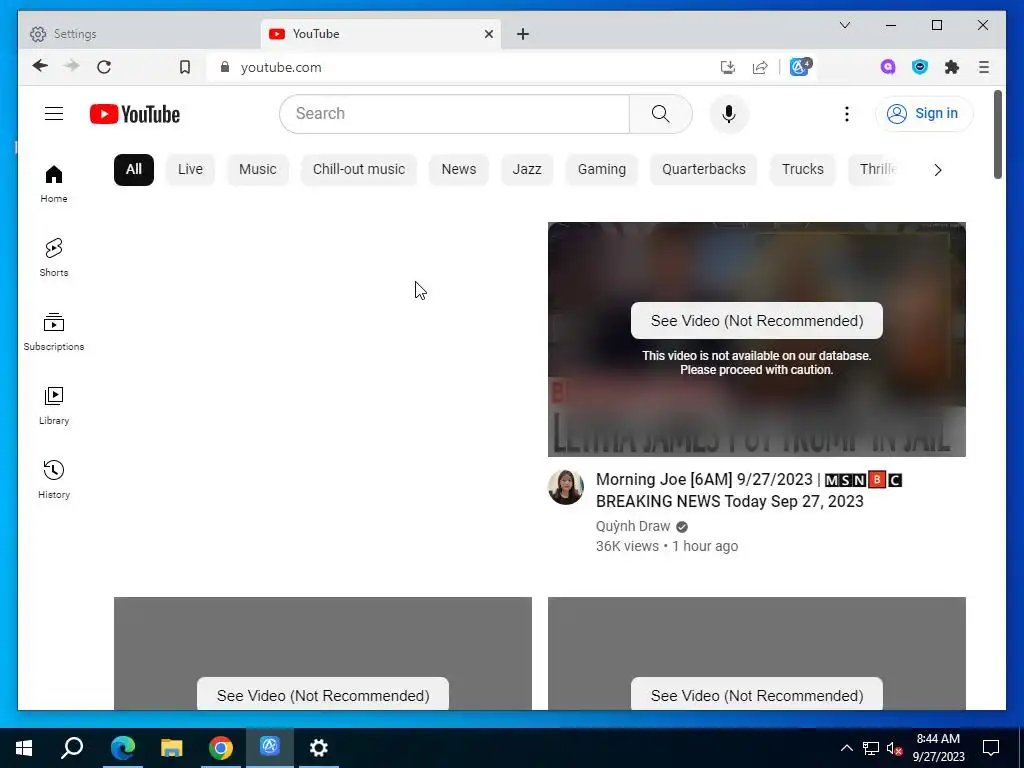Click See Video on bottom-left gray thumbnail
This screenshot has height=768, width=1024.
coord(323,694)
